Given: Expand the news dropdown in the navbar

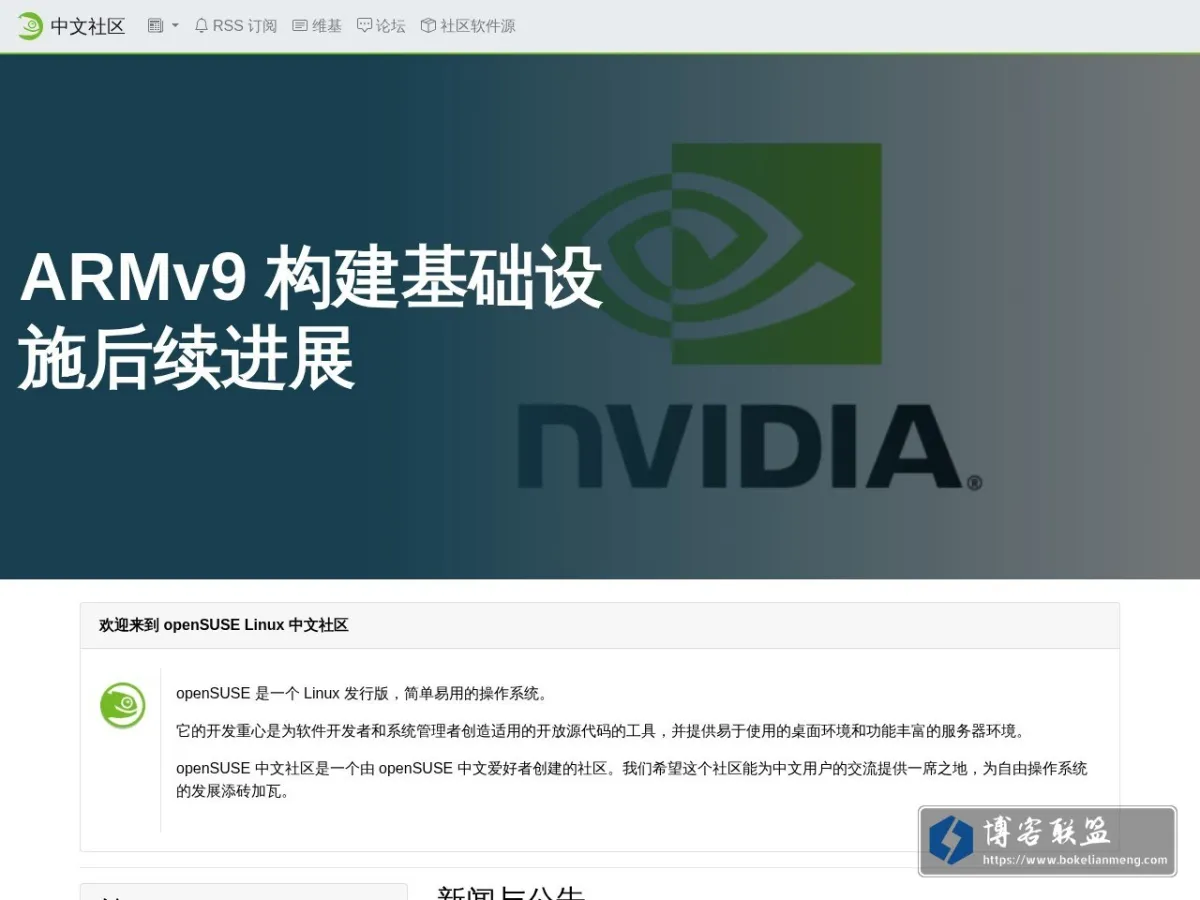Looking at the screenshot, I should (163, 26).
